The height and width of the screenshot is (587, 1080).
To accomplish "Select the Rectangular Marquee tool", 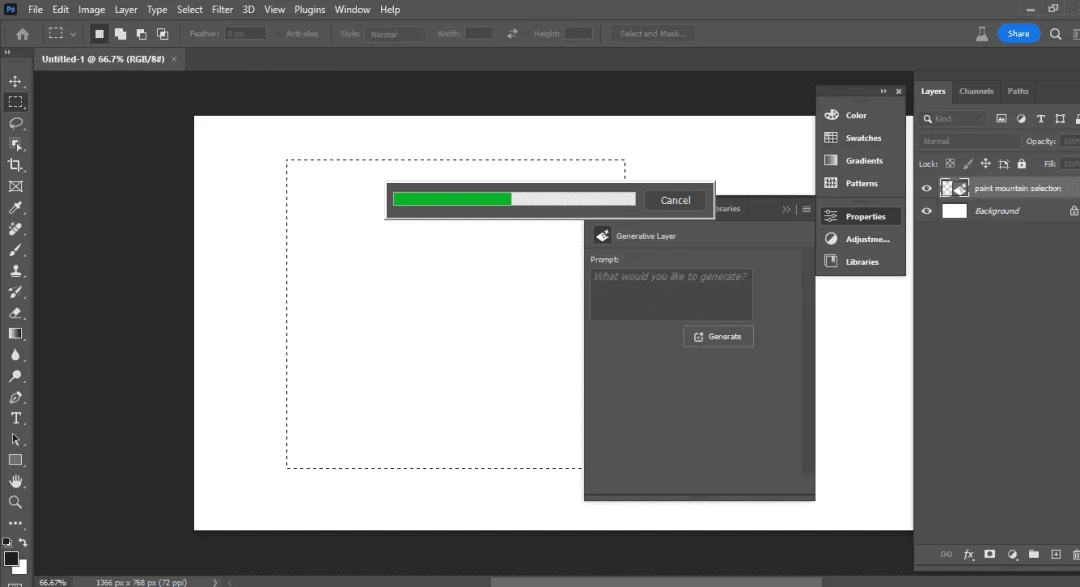I will 15,102.
